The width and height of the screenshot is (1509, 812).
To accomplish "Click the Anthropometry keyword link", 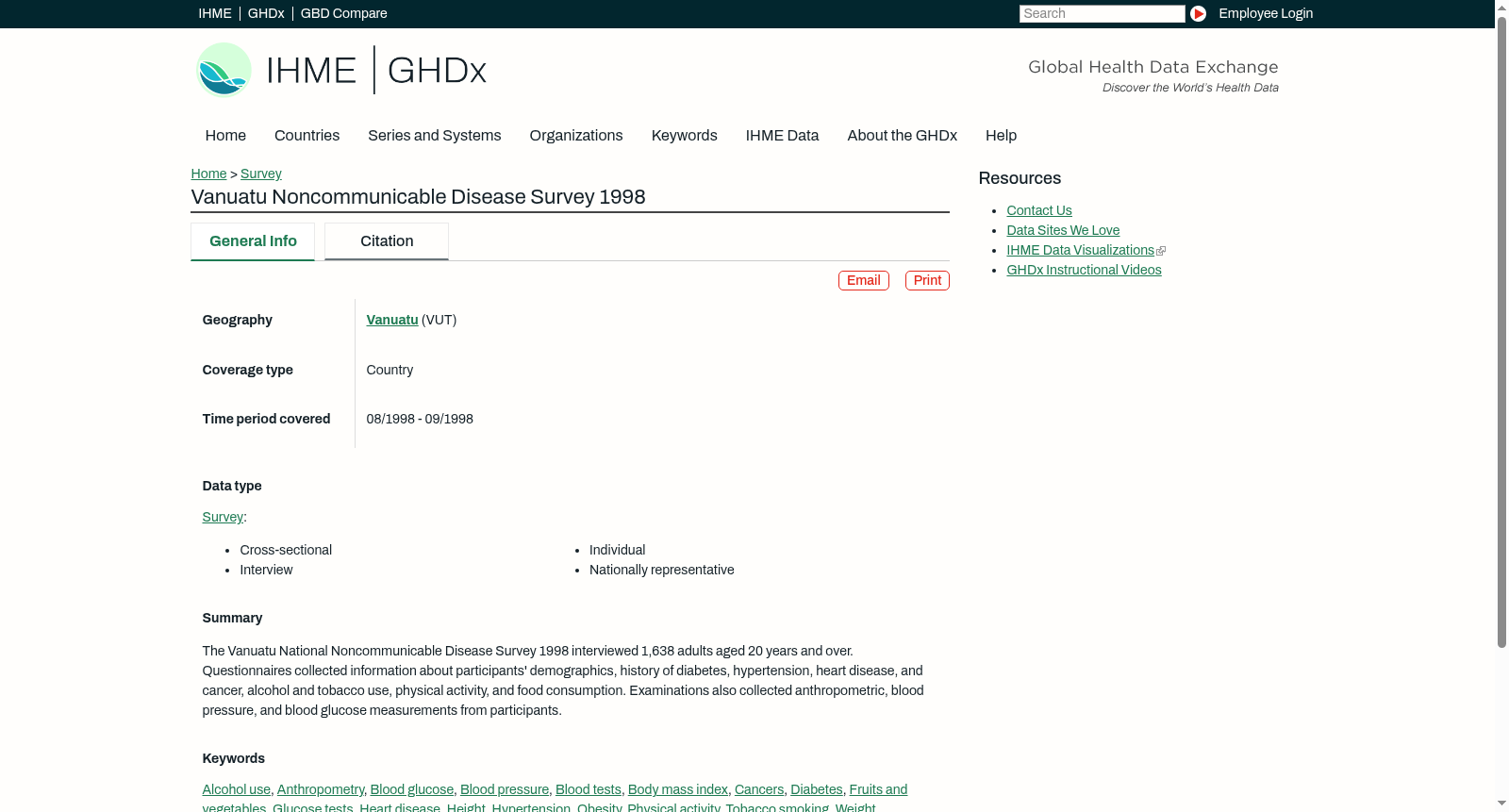I will (x=321, y=789).
